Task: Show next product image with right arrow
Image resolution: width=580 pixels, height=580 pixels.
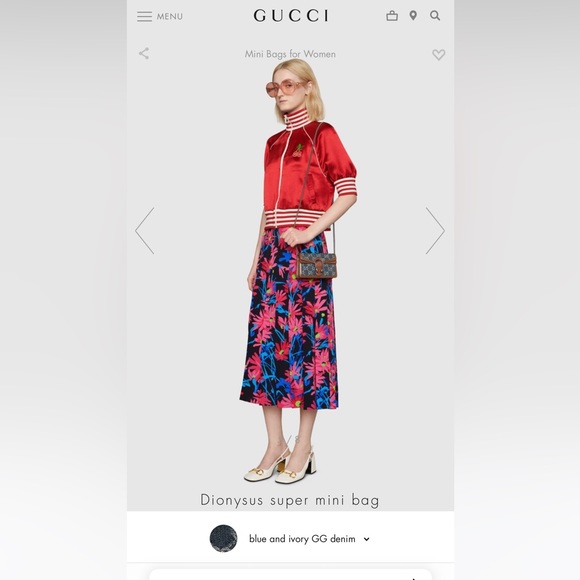Action: 435,230
